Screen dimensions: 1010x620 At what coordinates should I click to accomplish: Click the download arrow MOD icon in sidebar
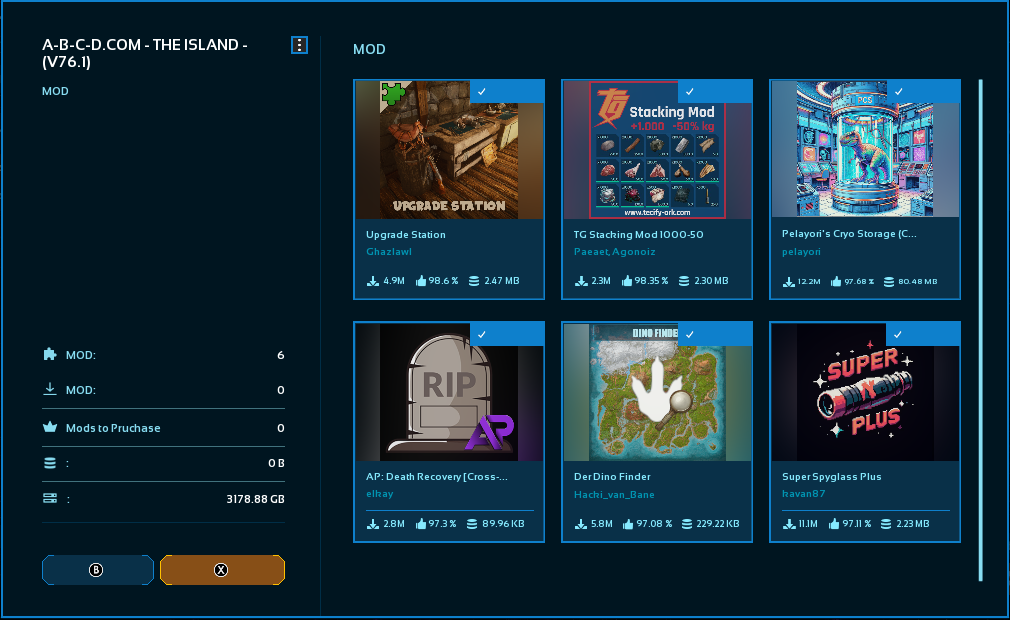pyautogui.click(x=50, y=390)
